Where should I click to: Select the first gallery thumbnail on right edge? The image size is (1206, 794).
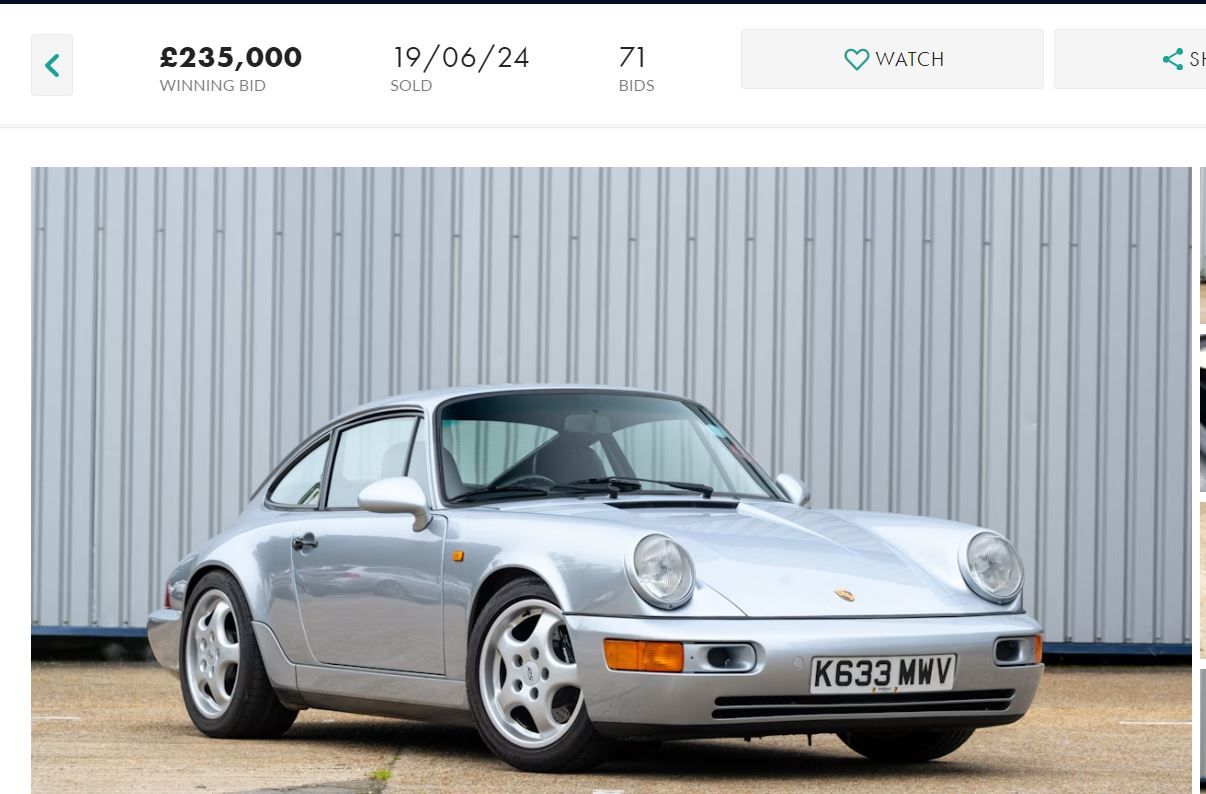click(1203, 245)
